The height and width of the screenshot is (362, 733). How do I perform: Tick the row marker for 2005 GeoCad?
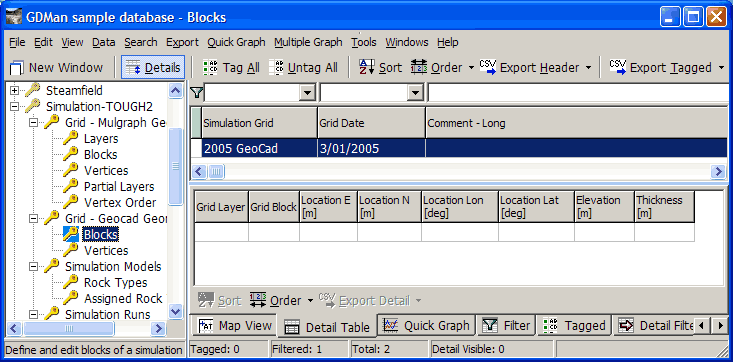pos(196,148)
